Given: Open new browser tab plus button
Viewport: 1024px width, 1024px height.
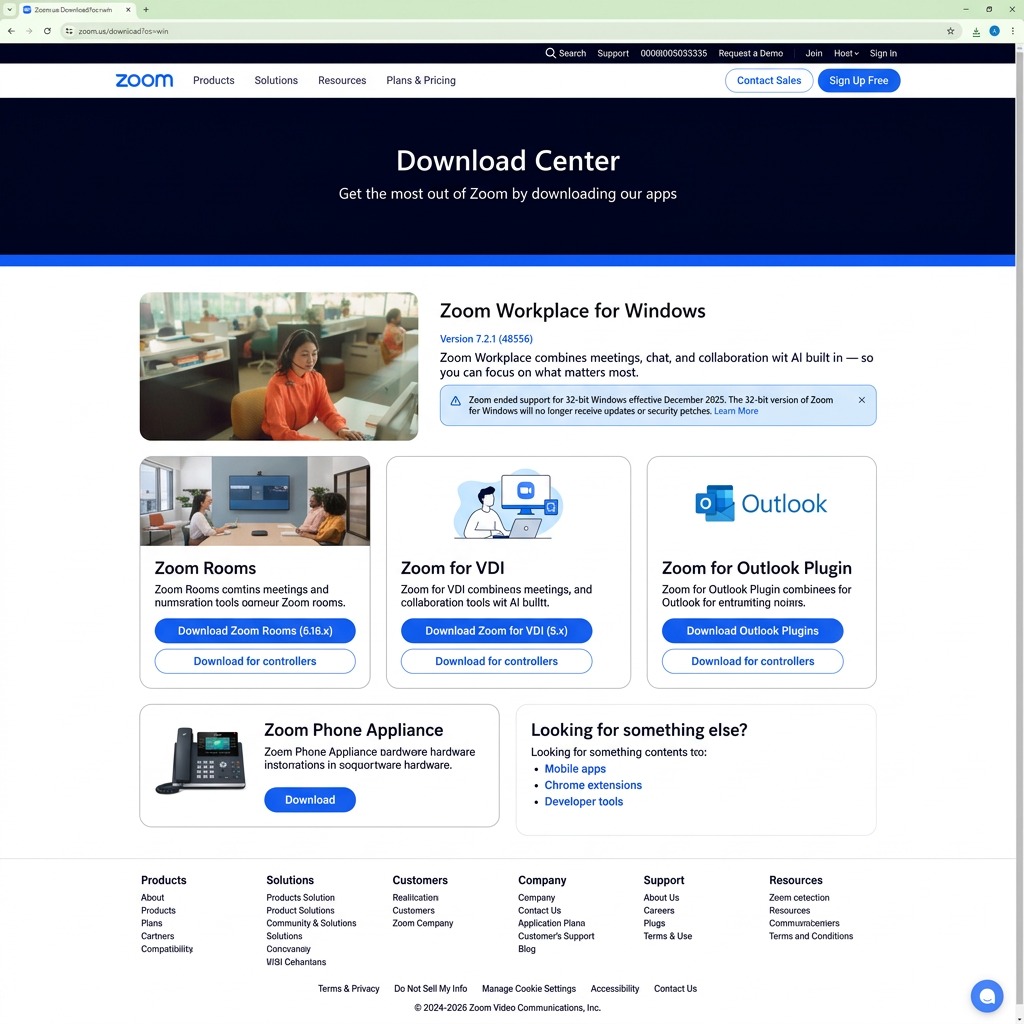Looking at the screenshot, I should pos(146,10).
